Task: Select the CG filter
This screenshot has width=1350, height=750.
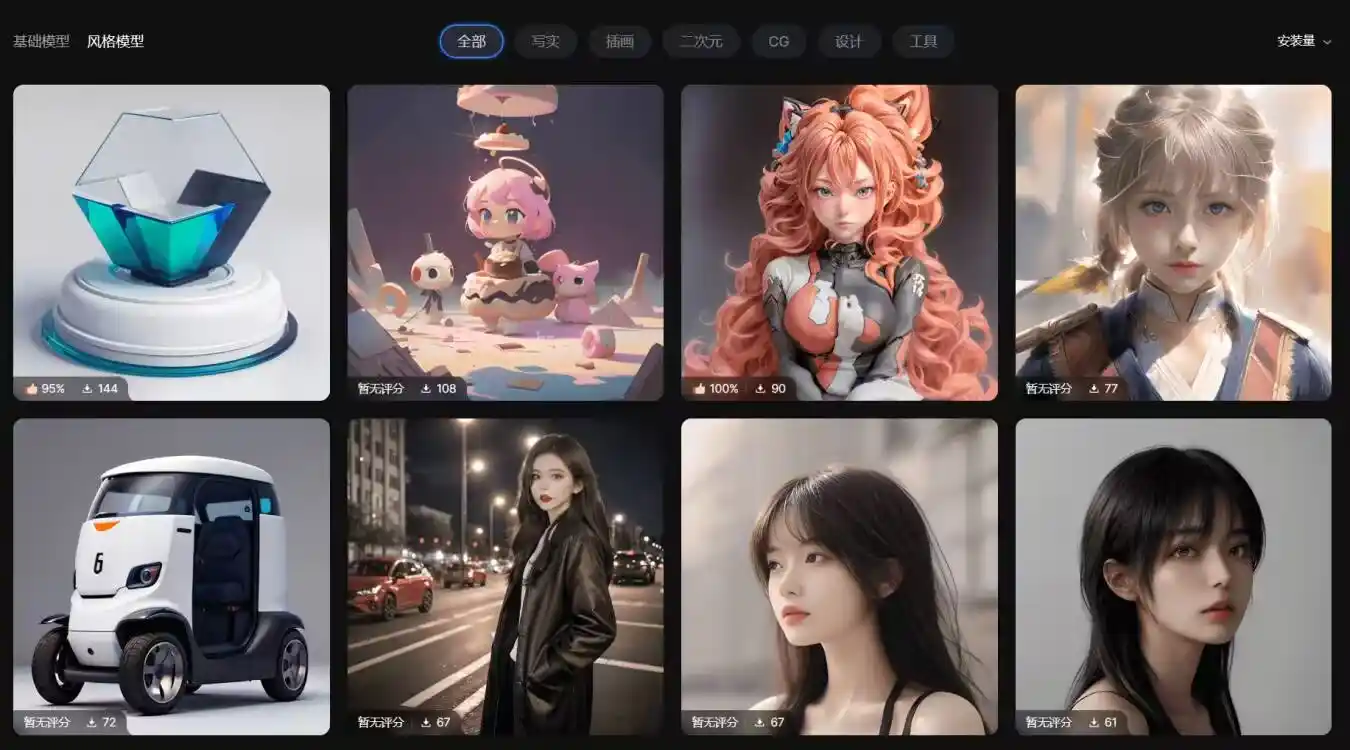Action: click(779, 41)
